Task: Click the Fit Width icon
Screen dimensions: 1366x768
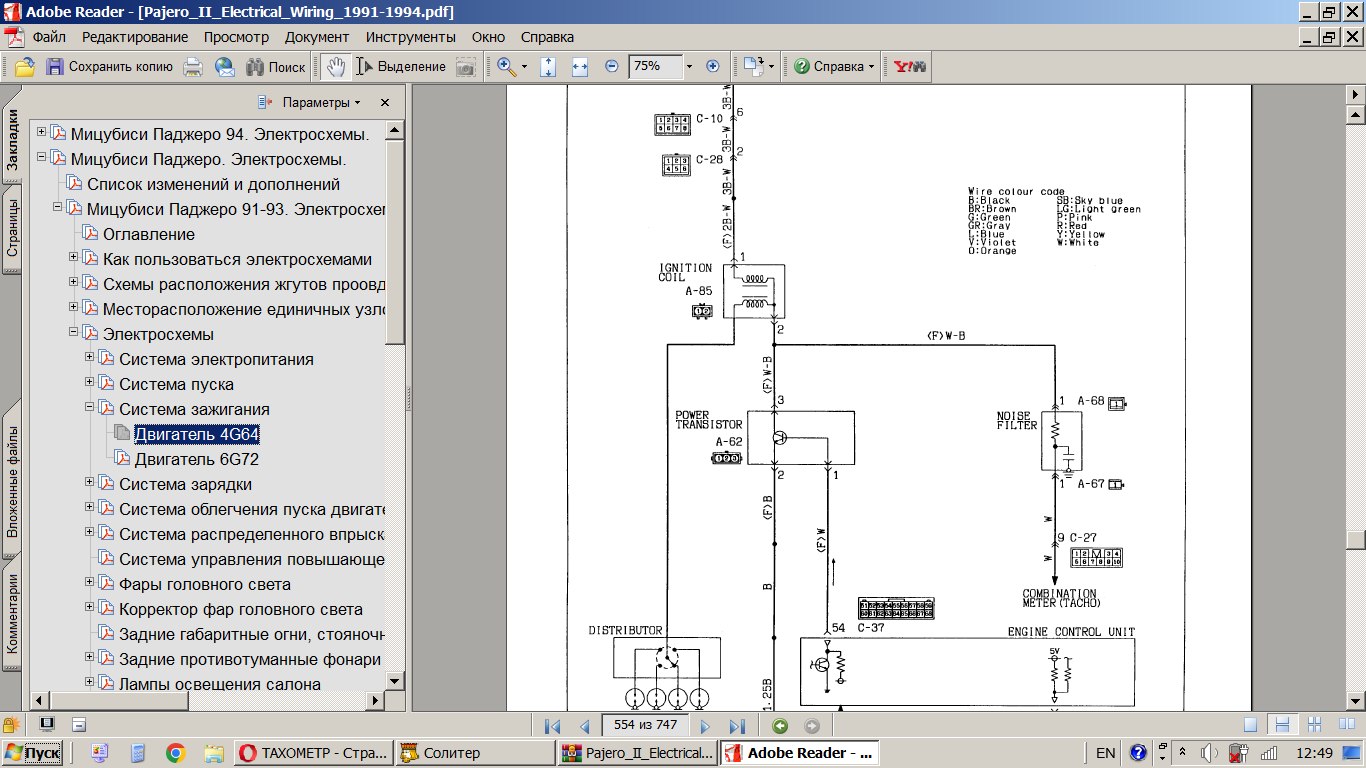Action: pos(580,67)
